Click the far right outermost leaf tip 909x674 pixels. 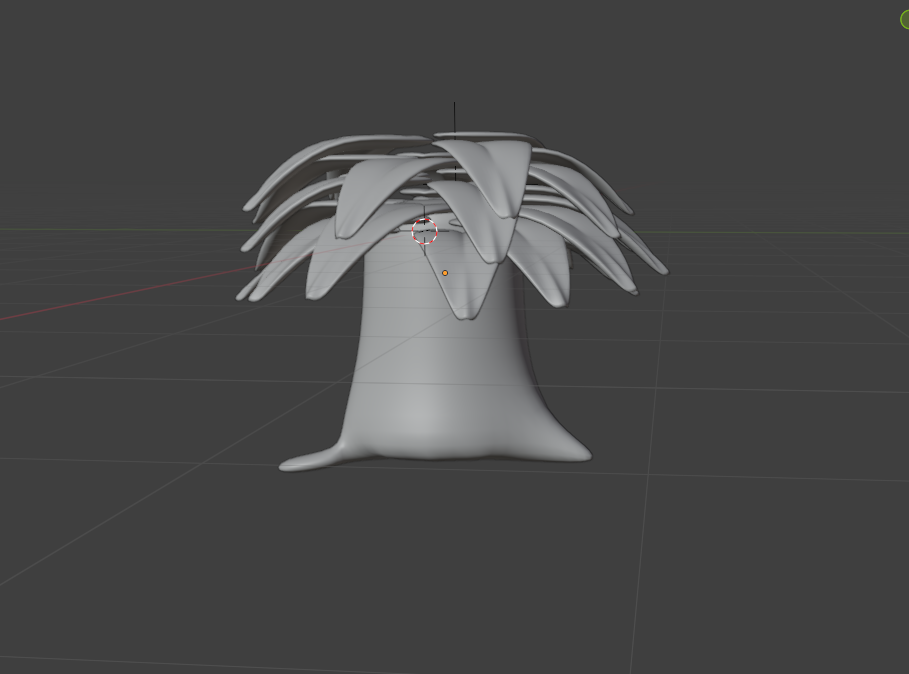660,268
